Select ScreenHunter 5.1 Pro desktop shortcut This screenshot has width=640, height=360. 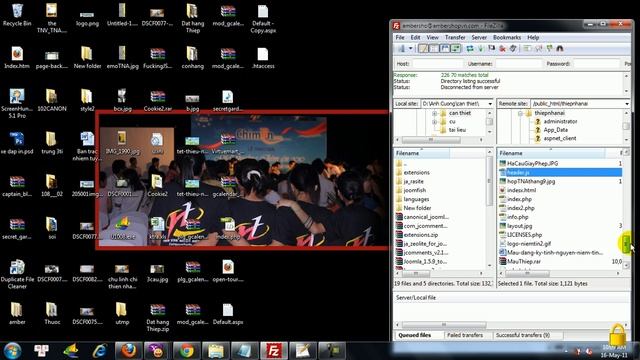17,104
